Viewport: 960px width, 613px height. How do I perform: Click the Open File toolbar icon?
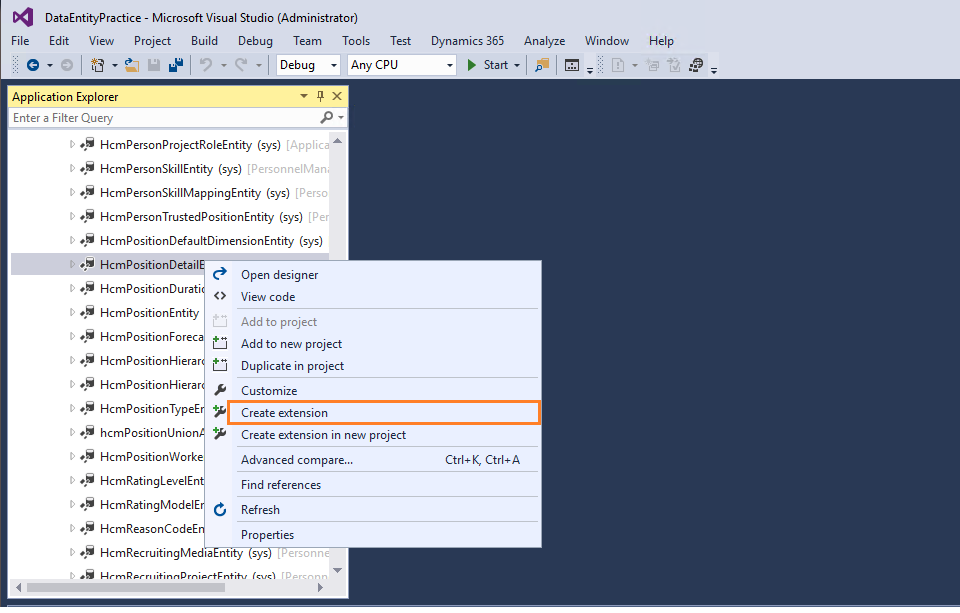tap(131, 64)
